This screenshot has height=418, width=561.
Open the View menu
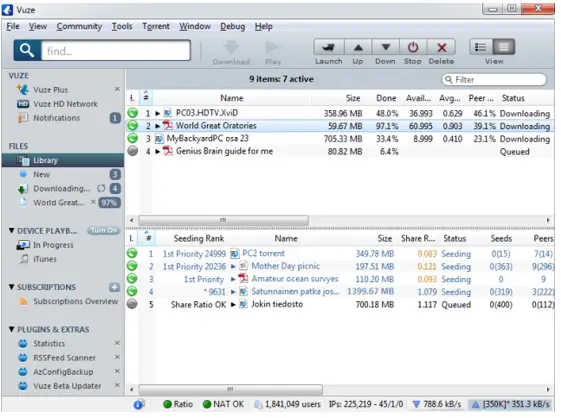coord(38,26)
